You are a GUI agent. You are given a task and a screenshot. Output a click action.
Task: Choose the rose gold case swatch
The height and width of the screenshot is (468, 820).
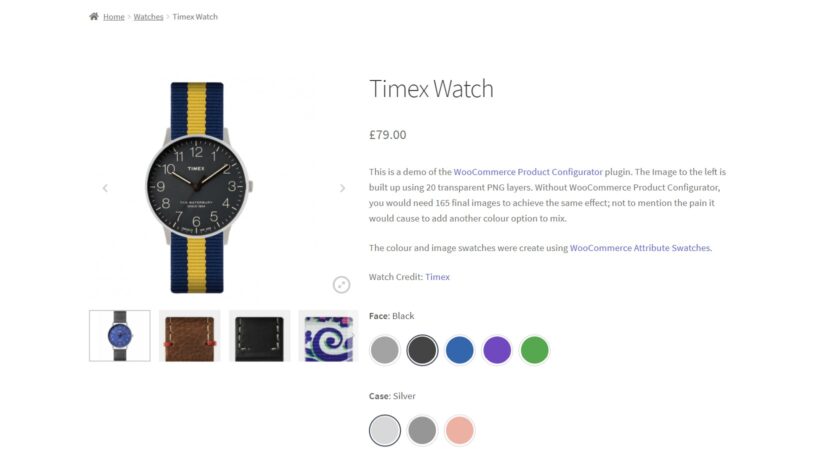pyautogui.click(x=460, y=430)
